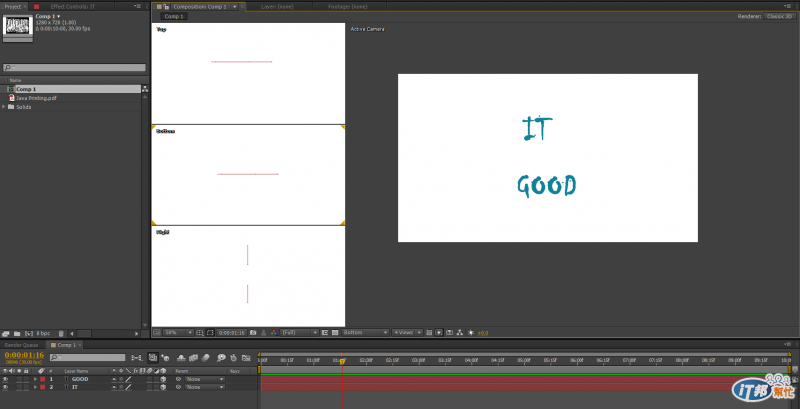Toggle Region of Interest icon
Screen dimensions: 800x409
325,333
